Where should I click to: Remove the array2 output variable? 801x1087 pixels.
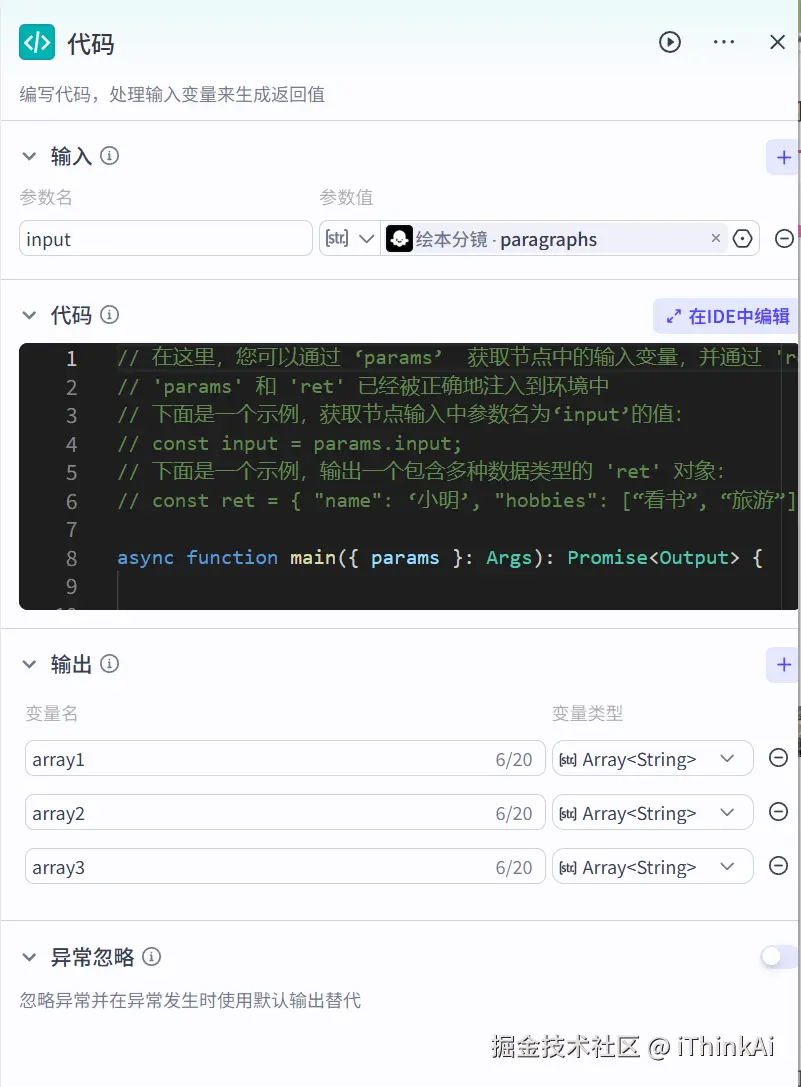(778, 811)
